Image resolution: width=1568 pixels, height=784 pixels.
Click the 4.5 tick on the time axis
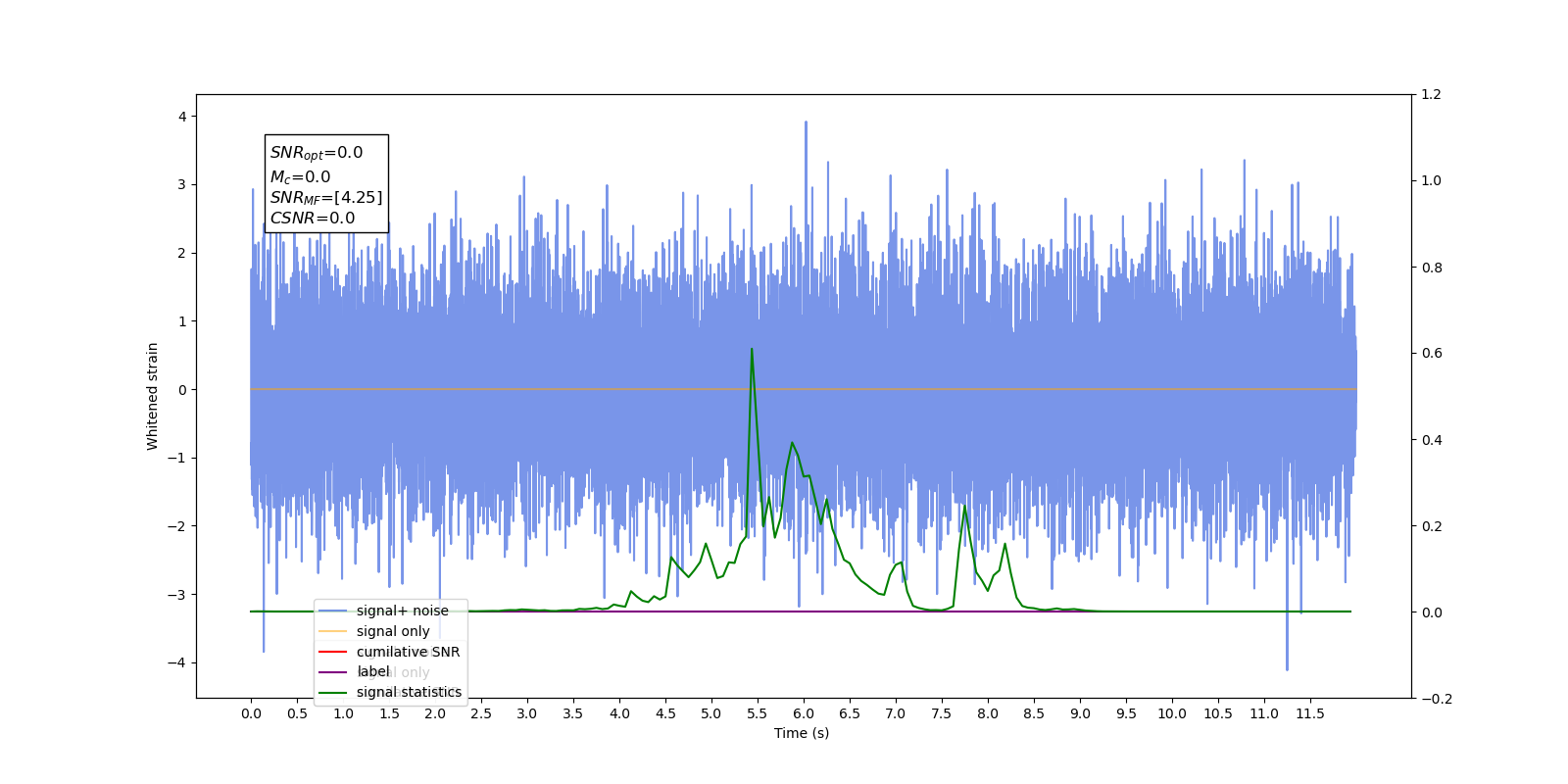click(665, 713)
